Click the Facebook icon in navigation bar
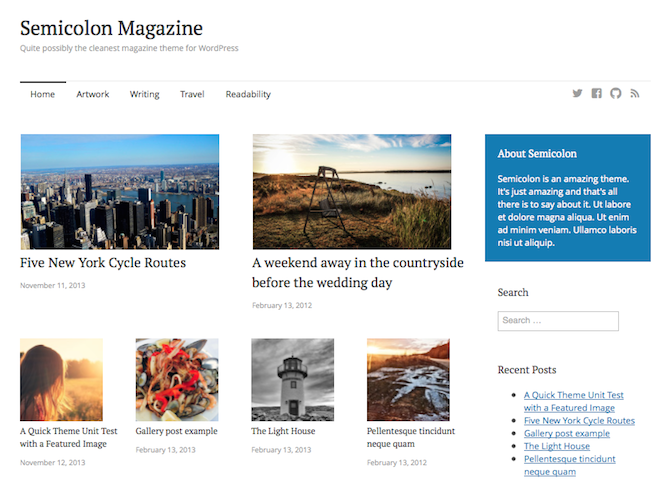The width and height of the screenshot is (670, 486). (596, 94)
